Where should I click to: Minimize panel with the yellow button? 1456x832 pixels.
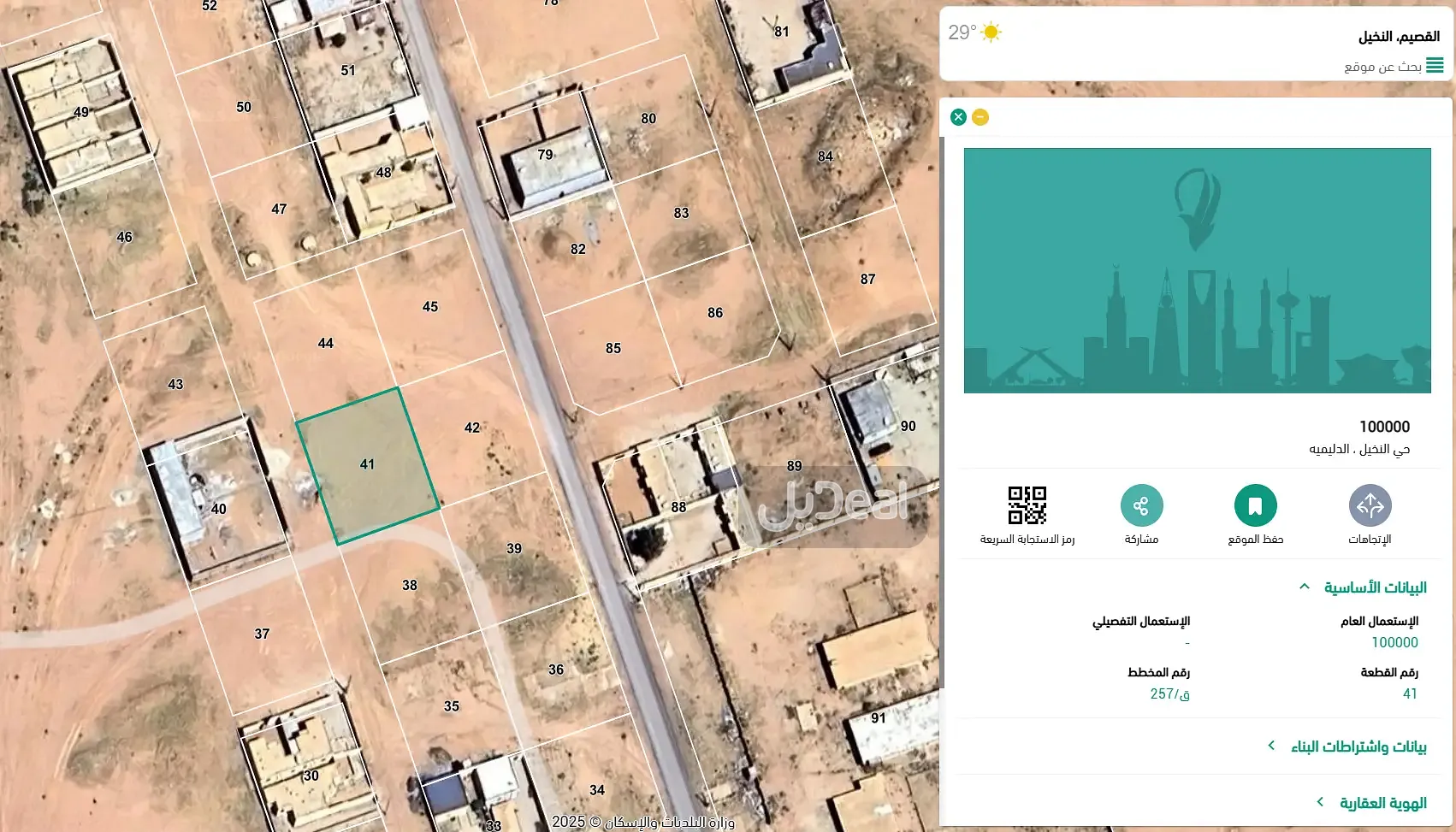coord(980,117)
